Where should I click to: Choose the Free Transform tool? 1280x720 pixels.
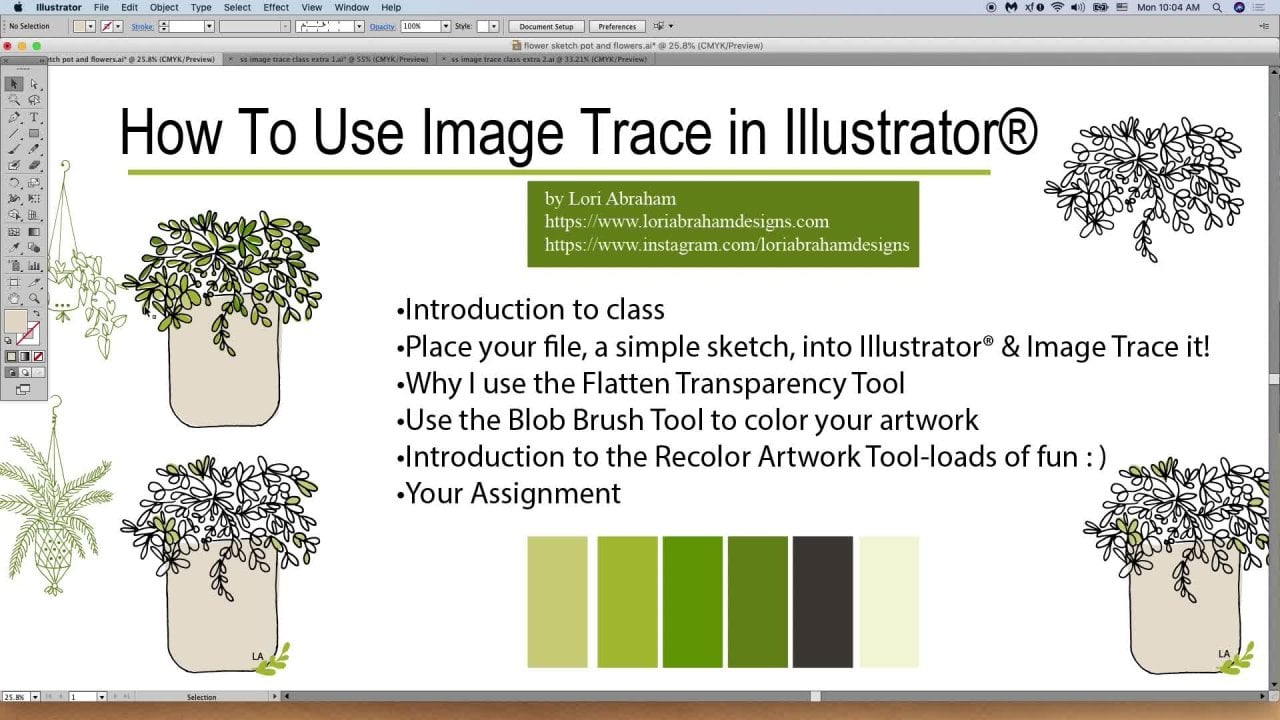pyautogui.click(x=34, y=197)
